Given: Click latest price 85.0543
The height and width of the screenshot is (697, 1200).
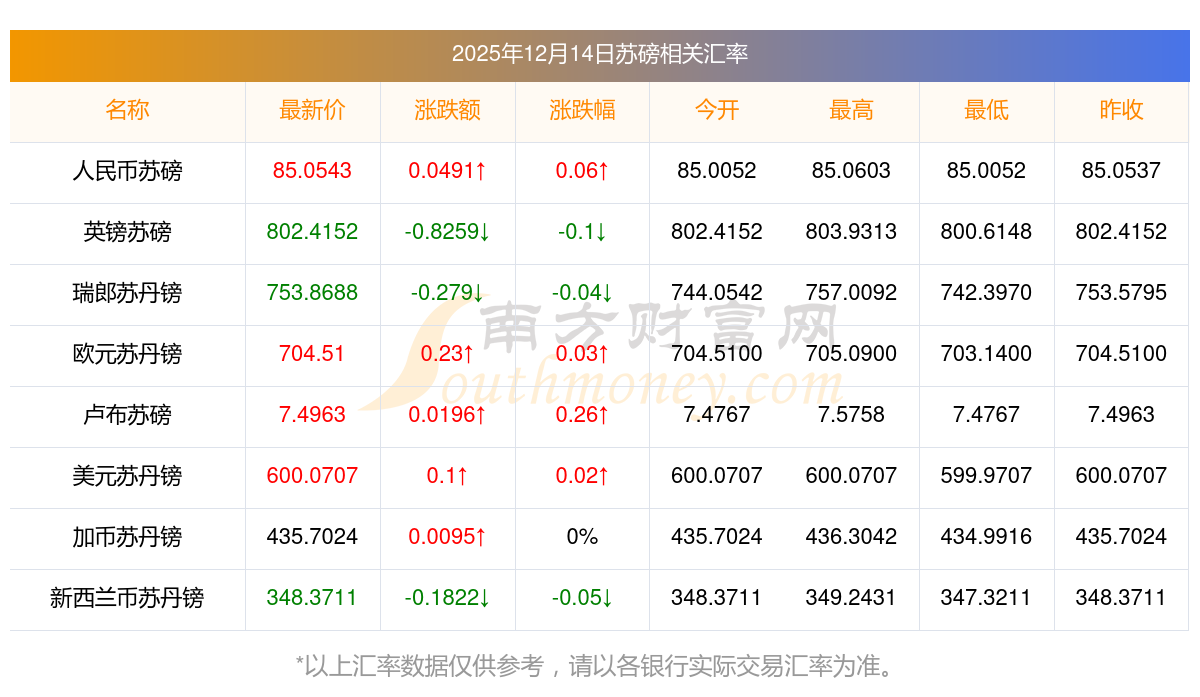Looking at the screenshot, I should click(312, 171).
